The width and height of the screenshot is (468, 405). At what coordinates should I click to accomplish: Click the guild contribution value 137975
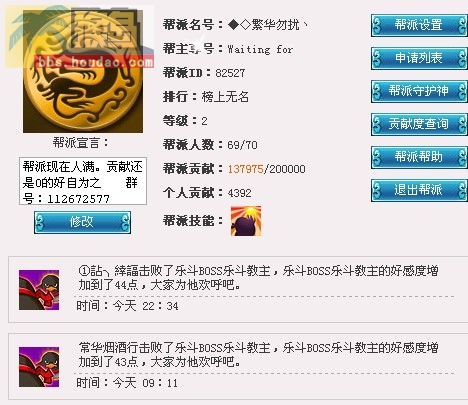(246, 169)
